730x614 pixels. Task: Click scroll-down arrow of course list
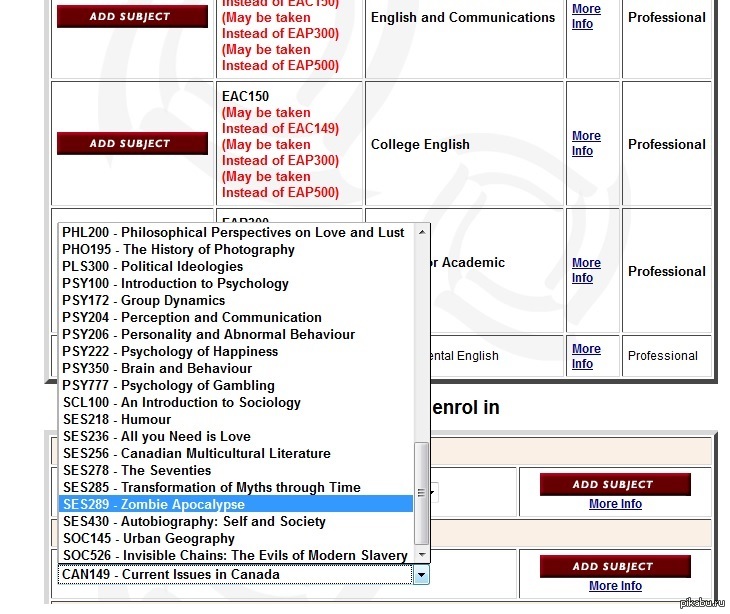pos(421,555)
